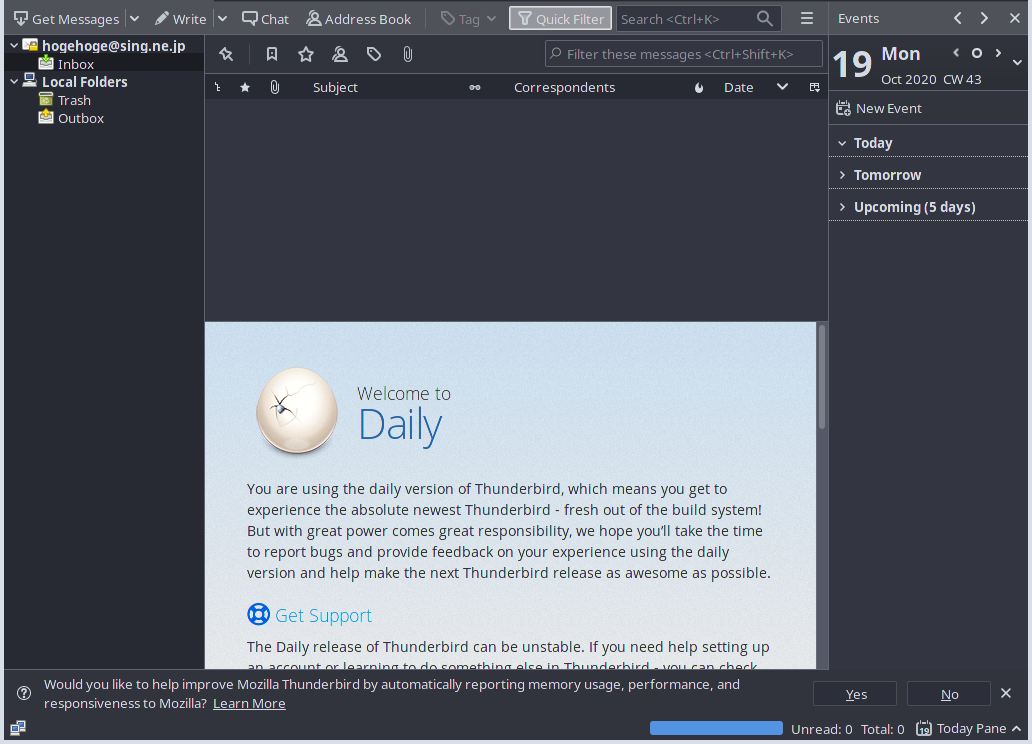Select the hogehoge@sing.ne.jp account
1032x744 pixels.
tap(113, 45)
